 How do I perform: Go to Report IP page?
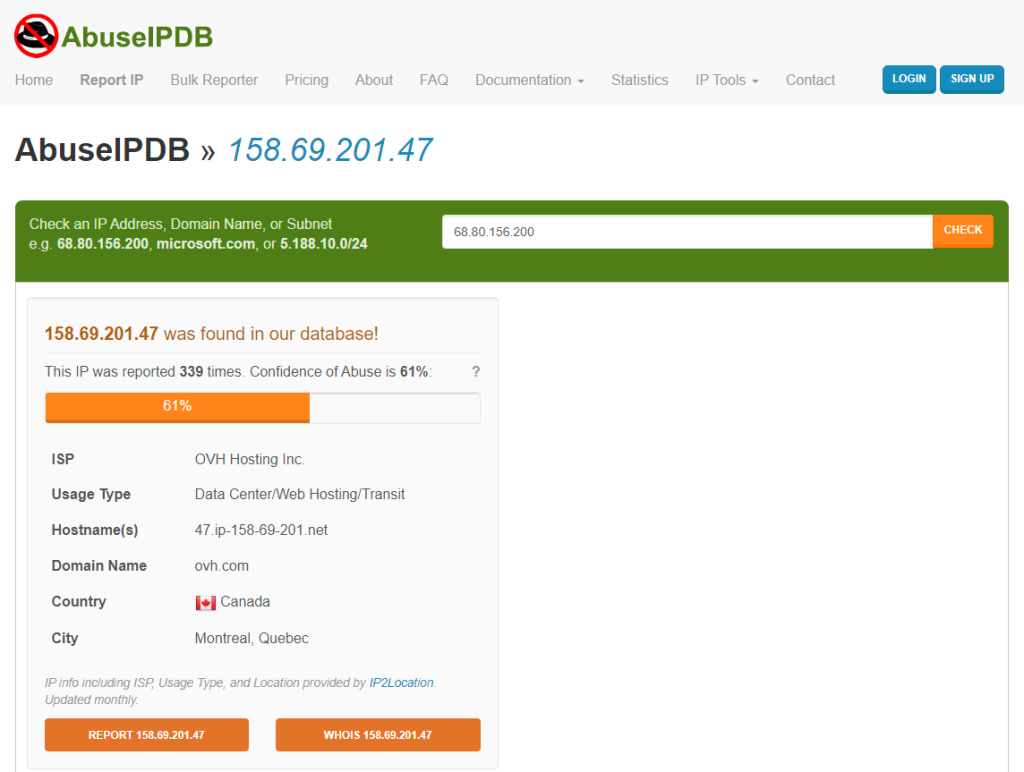(112, 80)
